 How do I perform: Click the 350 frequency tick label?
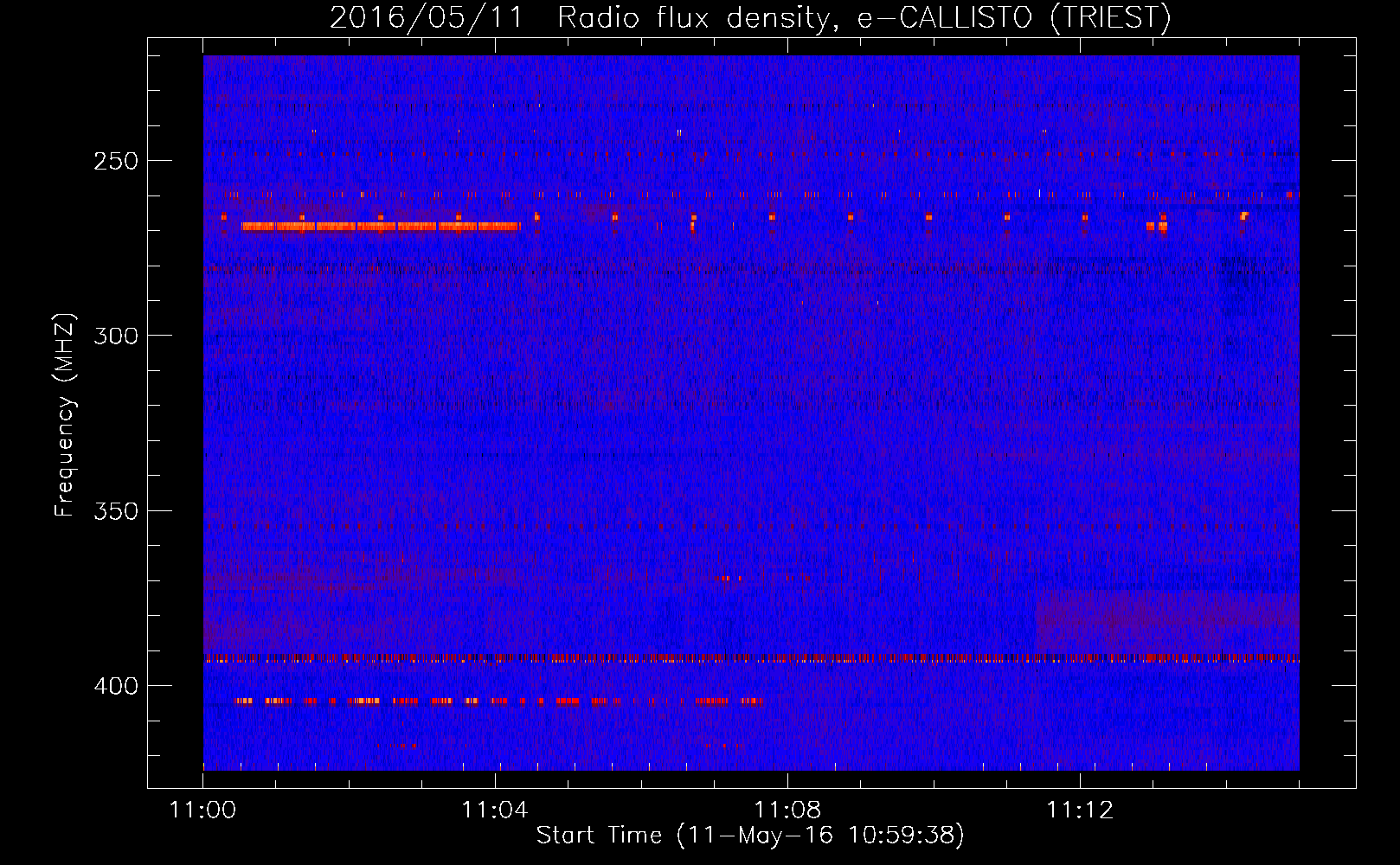click(116, 511)
